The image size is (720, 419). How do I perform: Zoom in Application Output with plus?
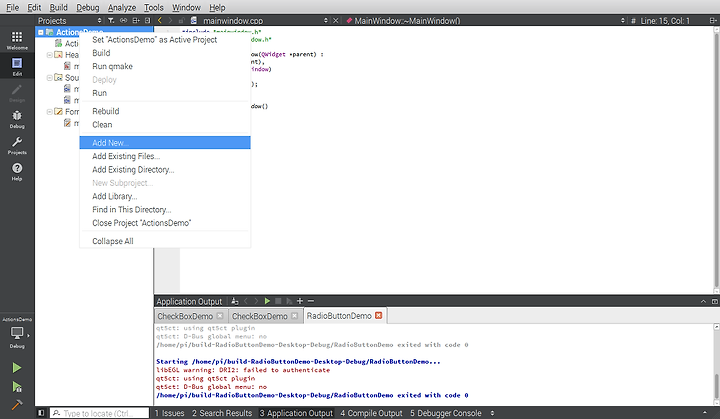point(300,301)
